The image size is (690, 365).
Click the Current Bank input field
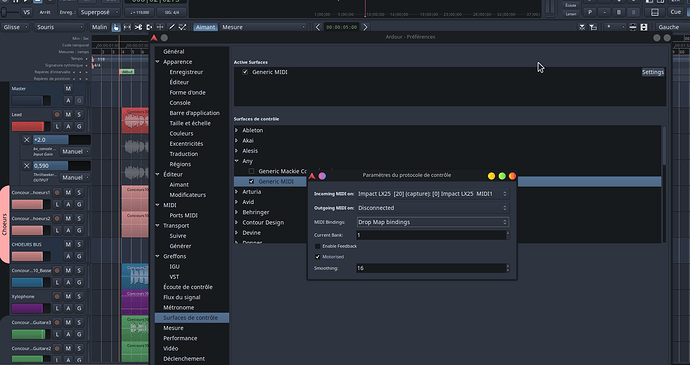[x=431, y=235]
